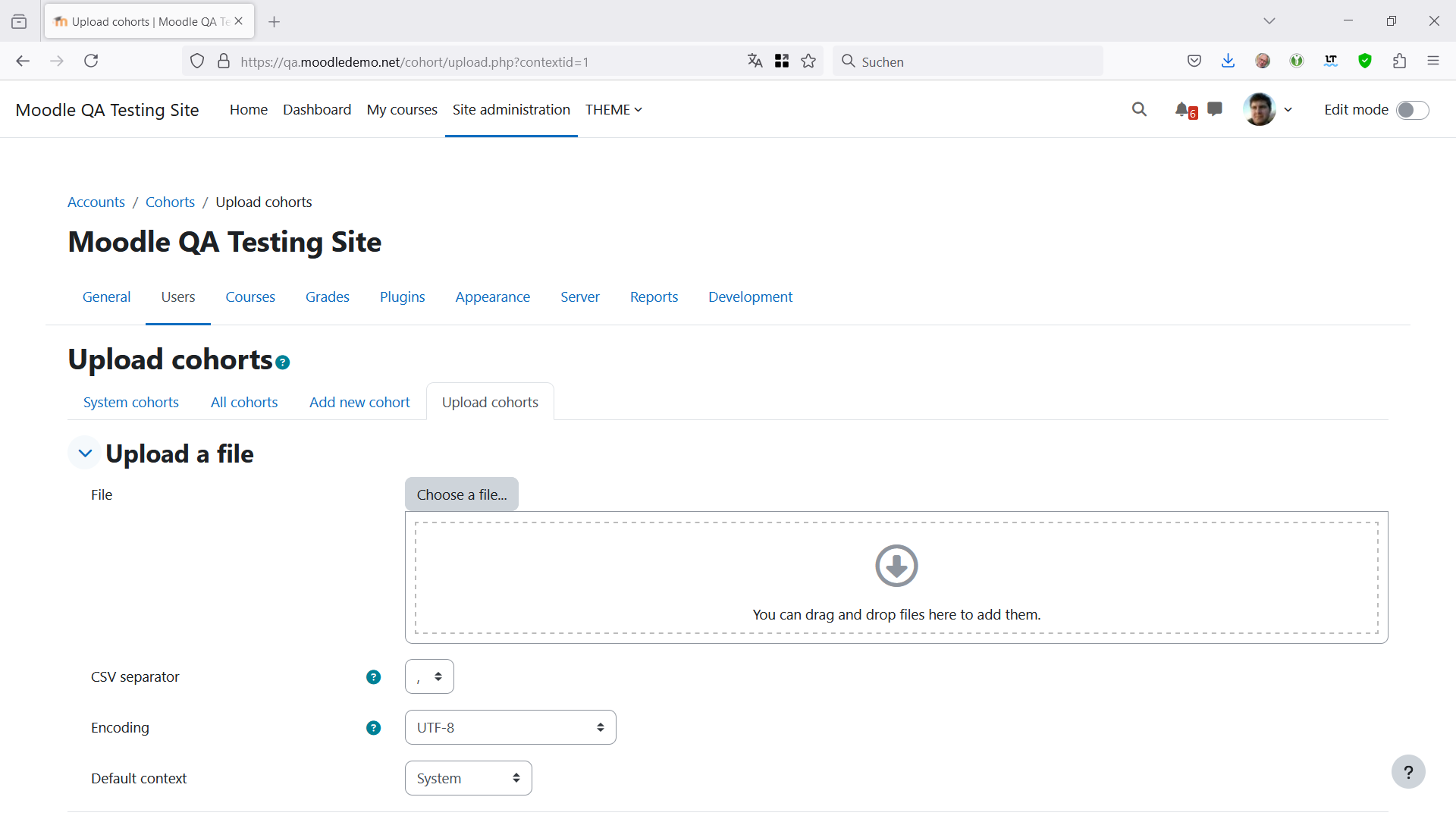Open the site search magnifier icon
This screenshot has height=819, width=1456.
click(x=1139, y=109)
